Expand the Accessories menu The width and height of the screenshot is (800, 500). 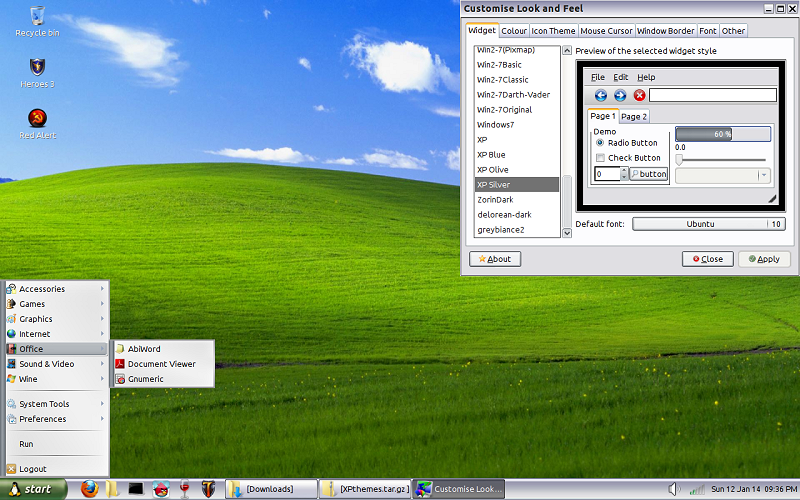[56, 289]
